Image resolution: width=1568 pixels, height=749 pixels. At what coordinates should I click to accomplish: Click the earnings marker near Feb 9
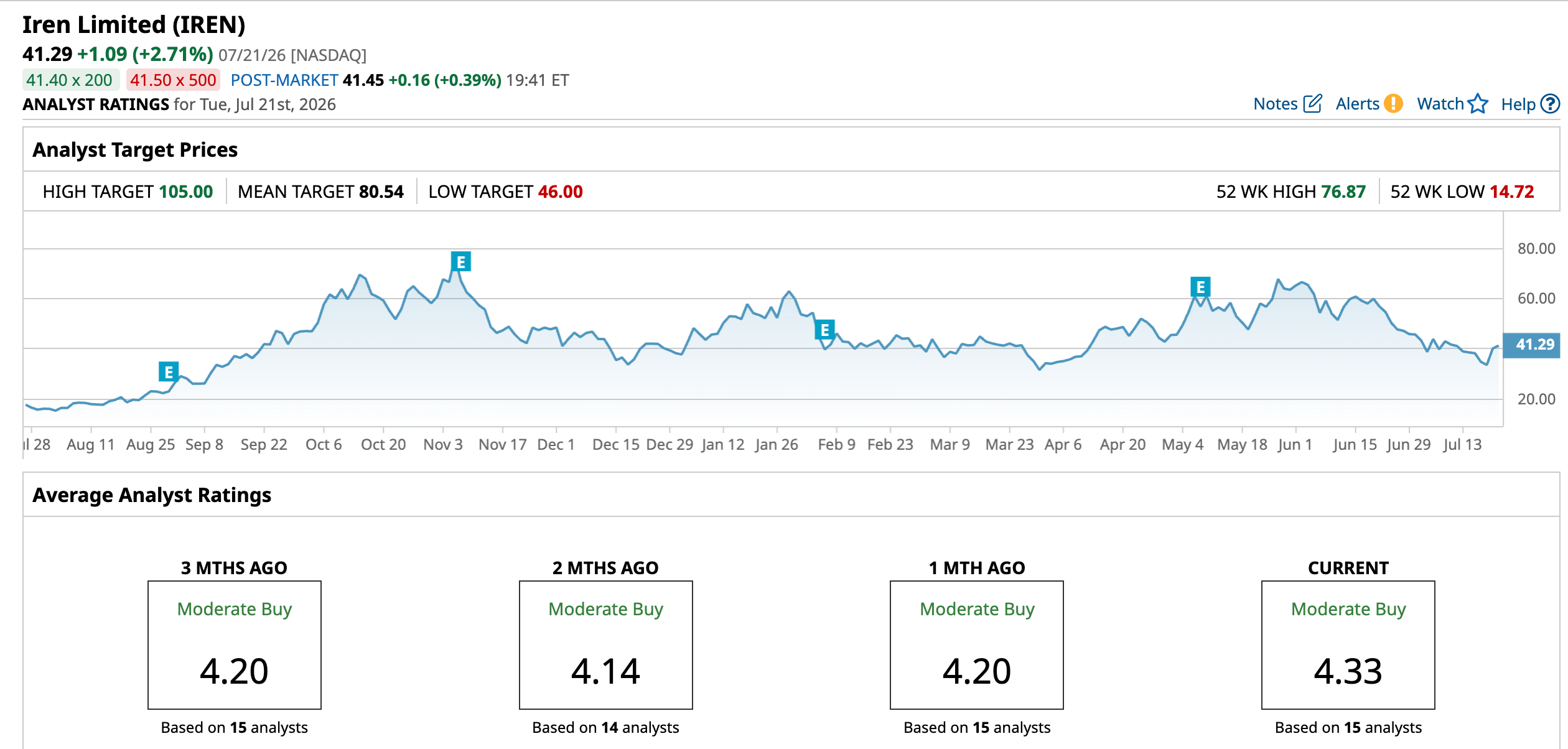824,330
